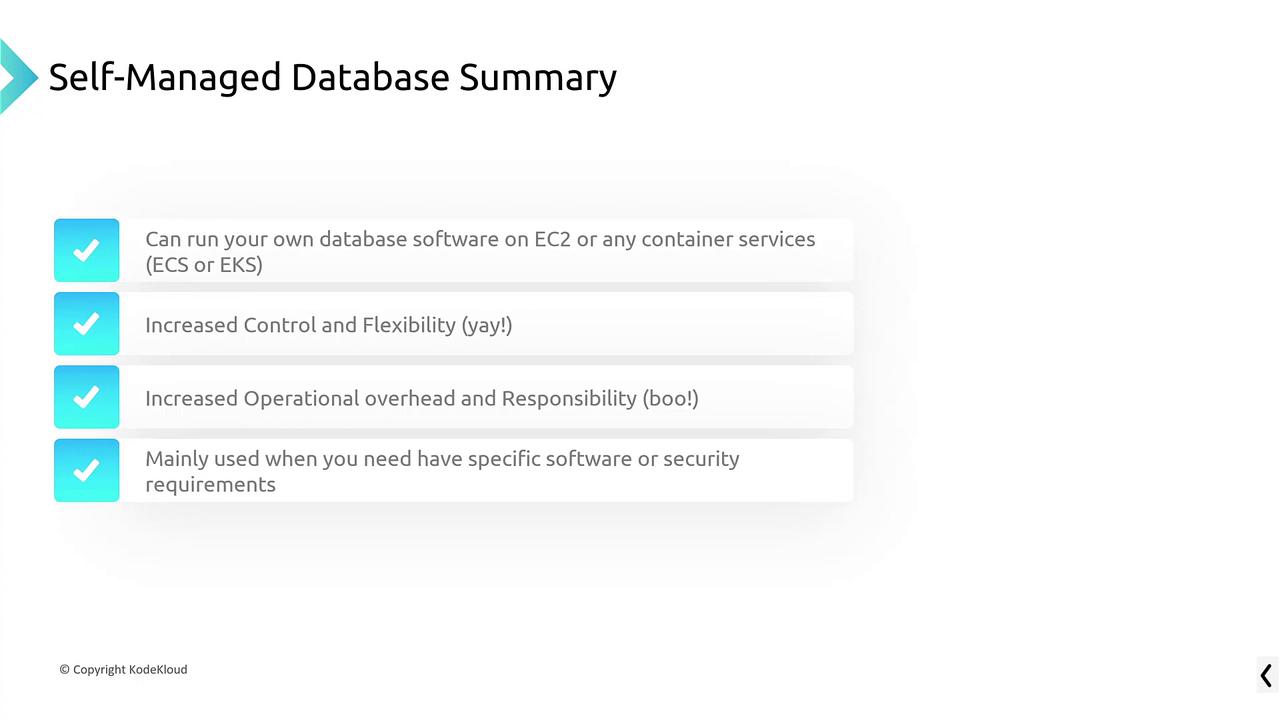Select the "Mainly used when you need" text line

(442, 459)
